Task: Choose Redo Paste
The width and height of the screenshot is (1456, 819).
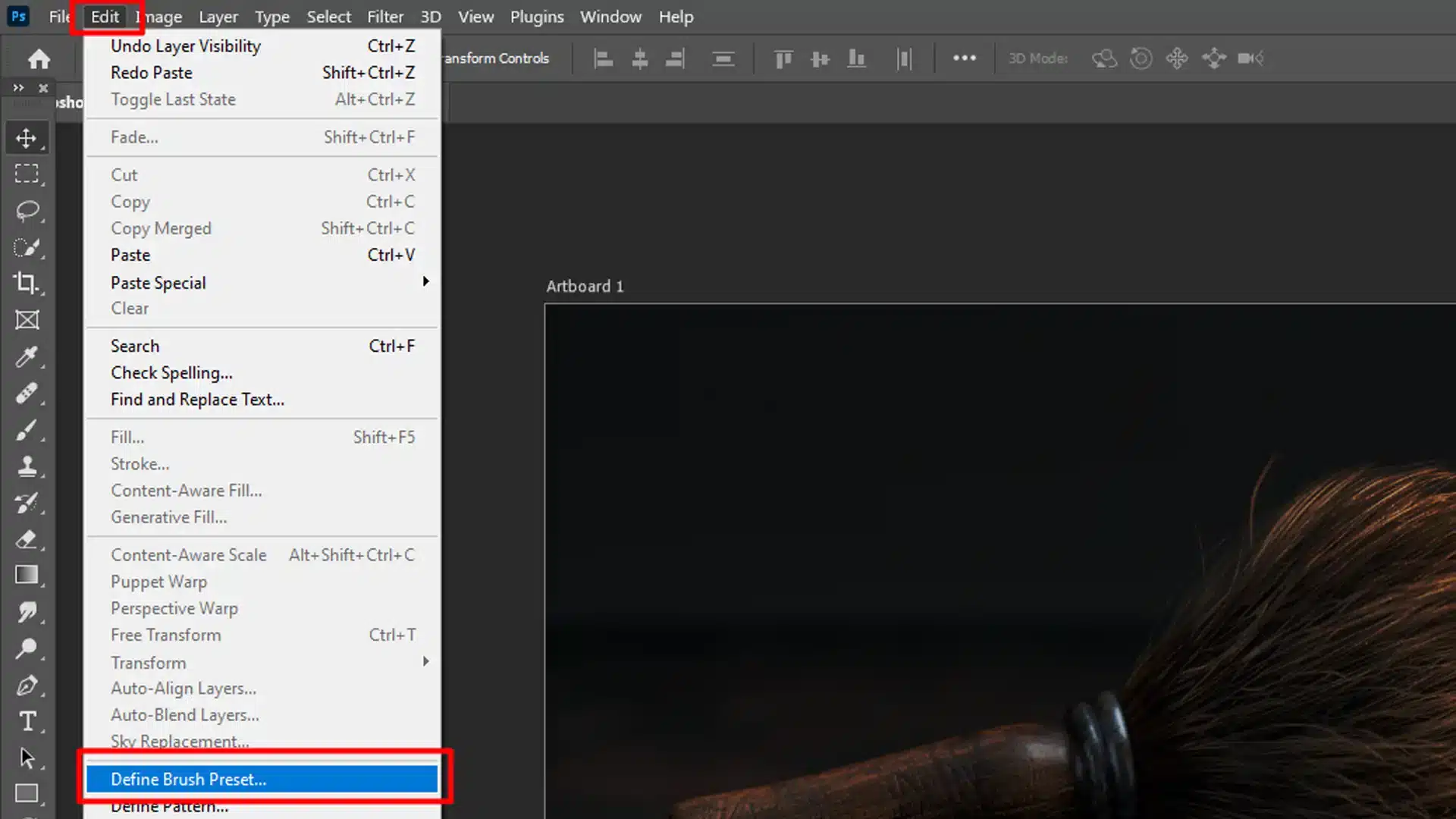Action: click(262, 72)
